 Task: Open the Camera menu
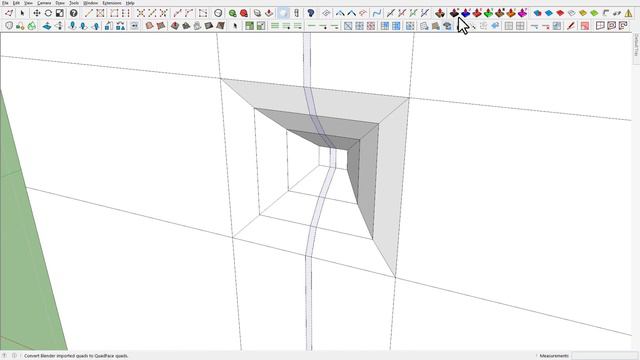(x=44, y=3)
